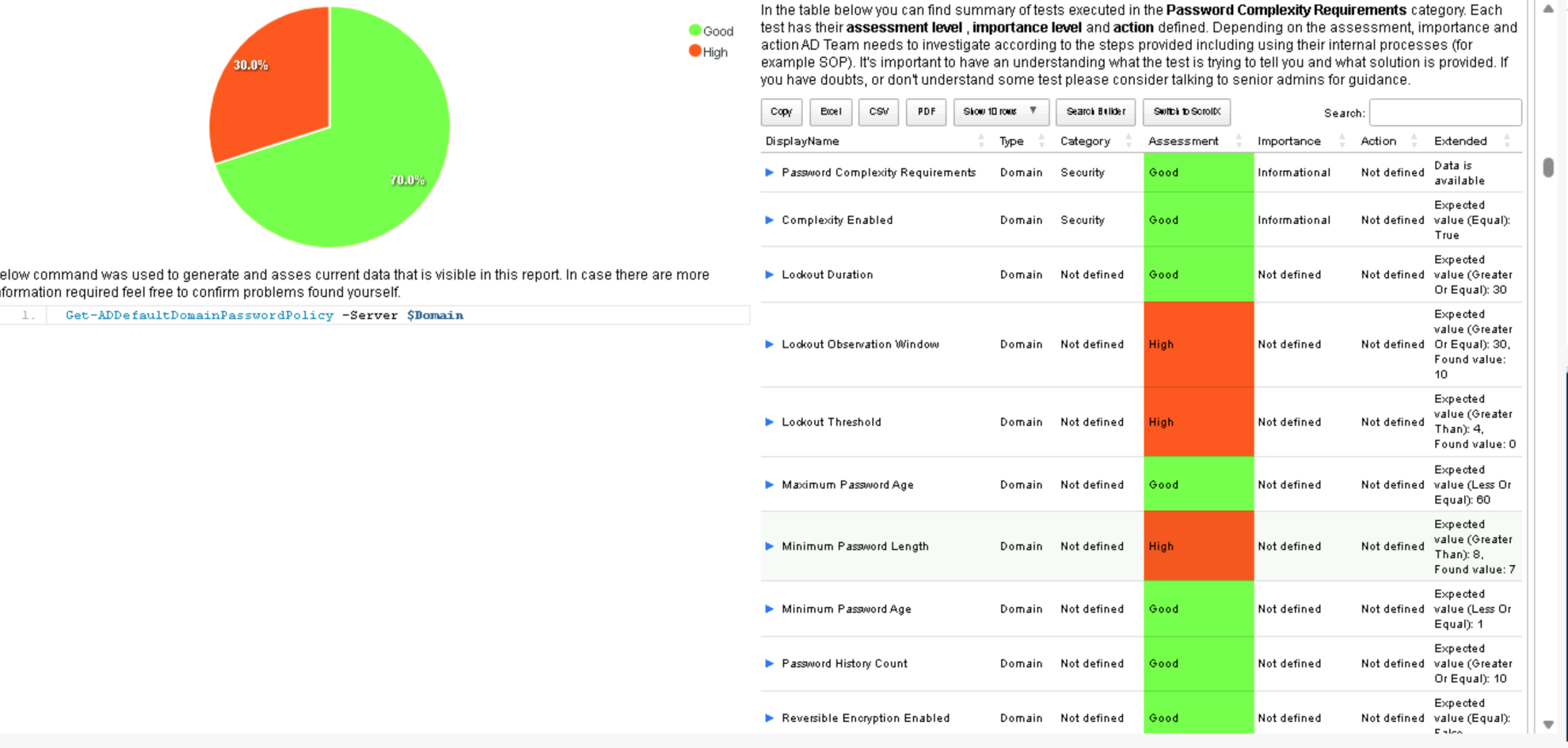Expand the Lockout Duration row arrow
The image size is (1568, 748).
769,274
